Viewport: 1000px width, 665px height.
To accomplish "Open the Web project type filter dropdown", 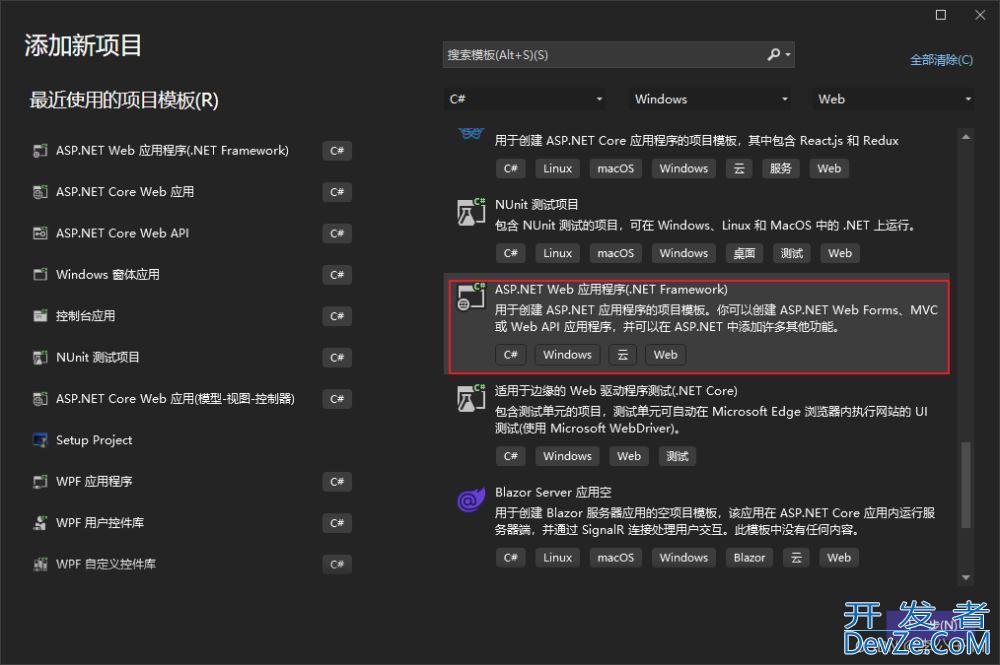I will pos(893,99).
